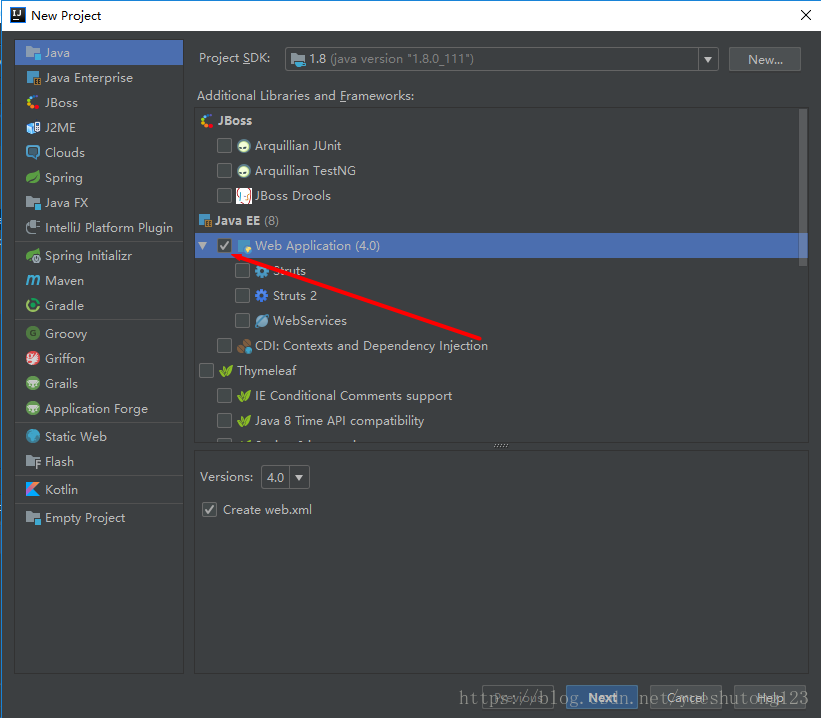Select IntelliJ Platform Plugin icon

pyautogui.click(x=33, y=227)
